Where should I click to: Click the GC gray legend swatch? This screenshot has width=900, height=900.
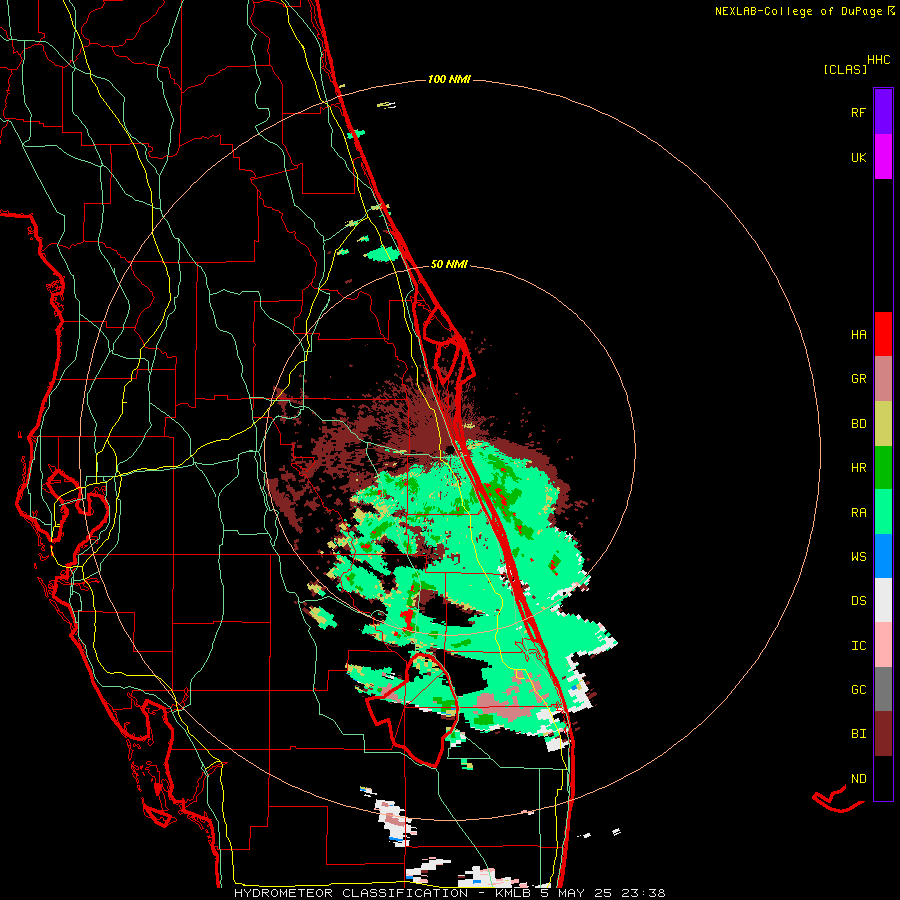(x=883, y=689)
